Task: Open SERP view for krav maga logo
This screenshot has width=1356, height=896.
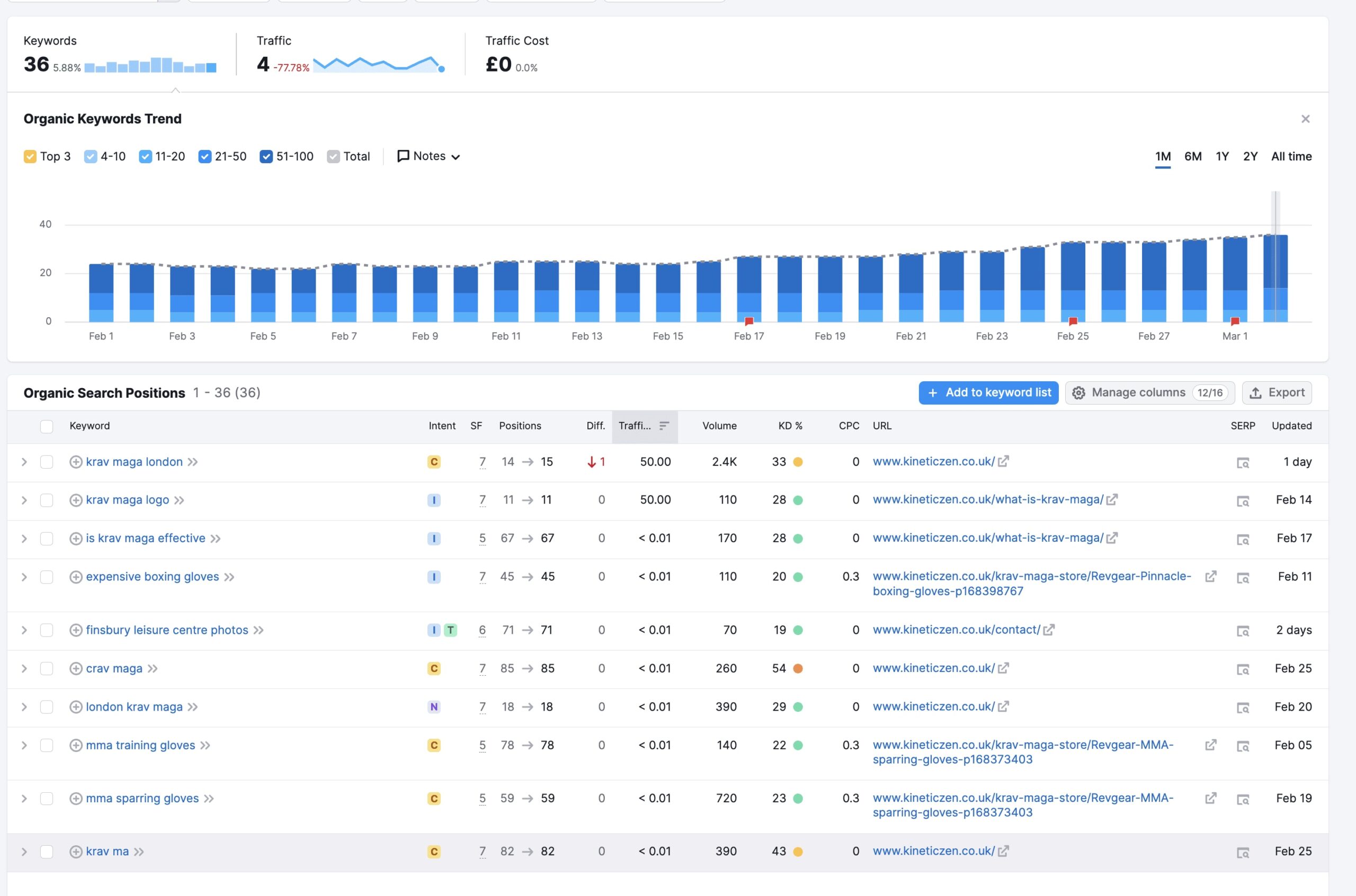Action: [1242, 501]
